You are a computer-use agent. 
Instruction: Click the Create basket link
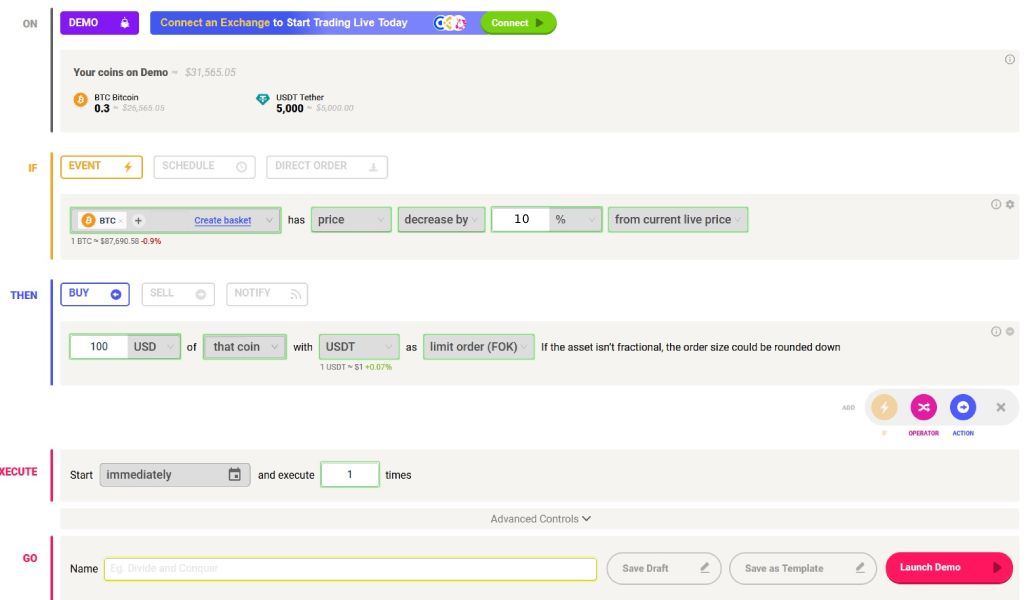[x=223, y=221]
